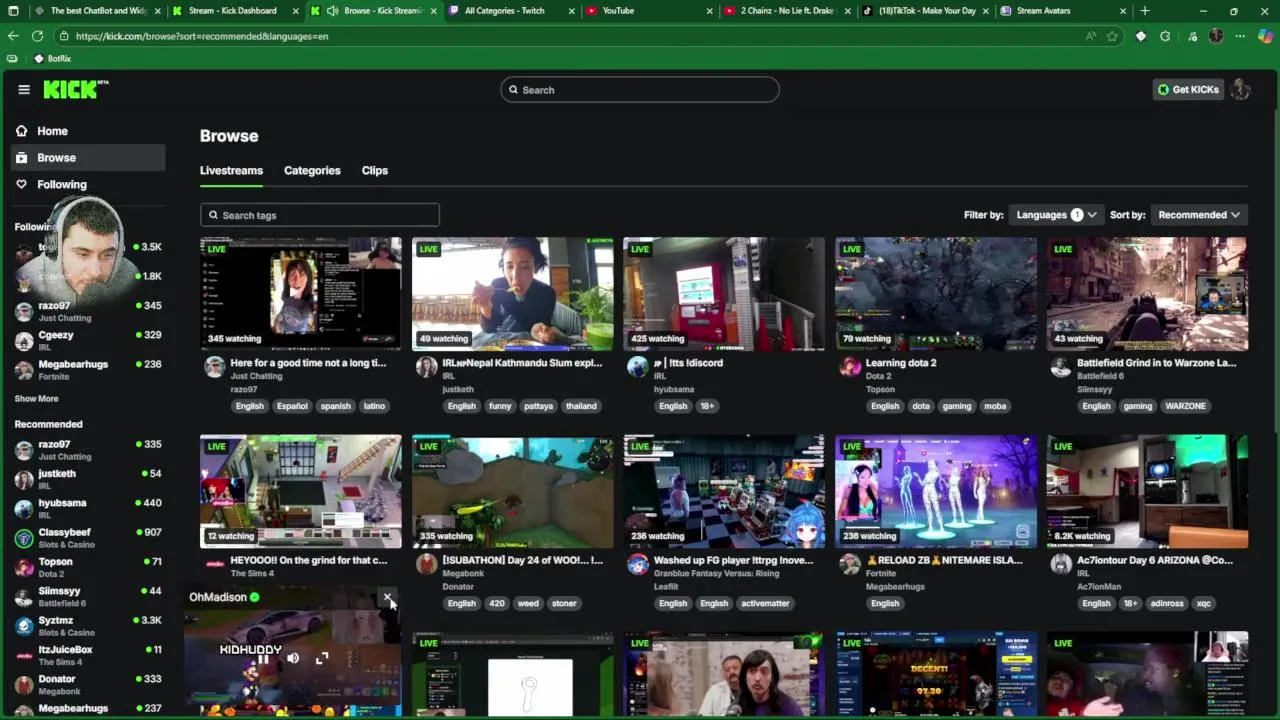This screenshot has height=720, width=1280.
Task: Open Topson streamer avatar on card
Action: [850, 367]
